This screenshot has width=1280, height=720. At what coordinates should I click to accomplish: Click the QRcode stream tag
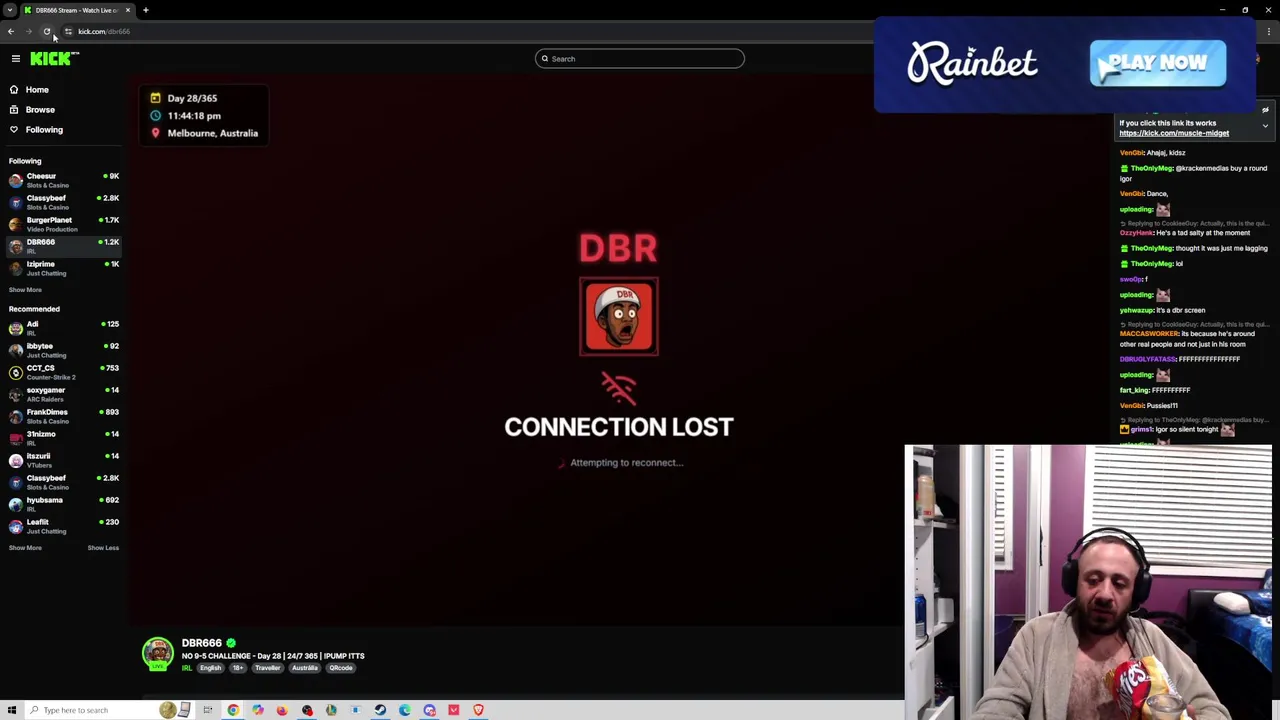coord(341,668)
